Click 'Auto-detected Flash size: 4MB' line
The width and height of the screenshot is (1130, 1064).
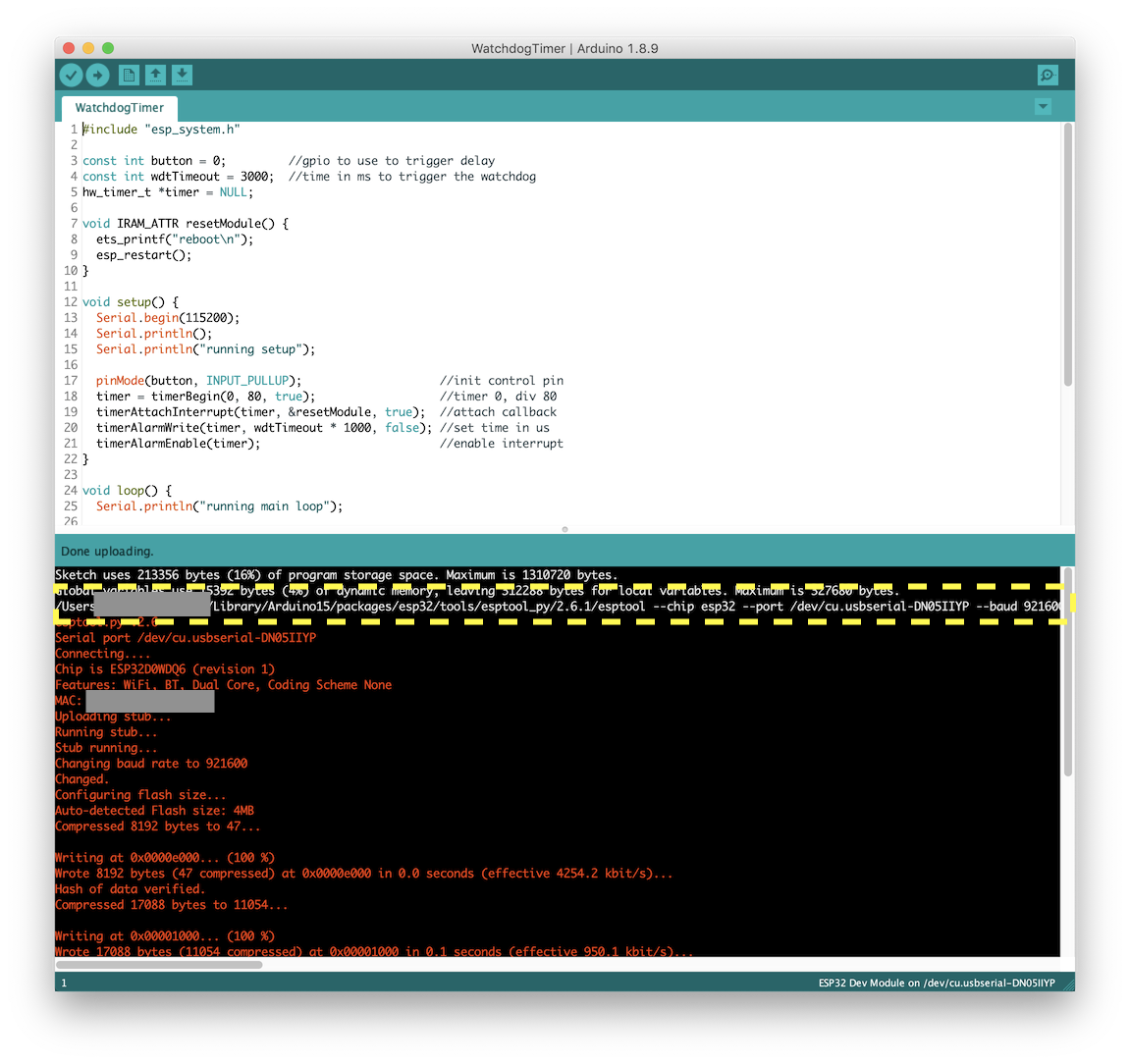[155, 811]
